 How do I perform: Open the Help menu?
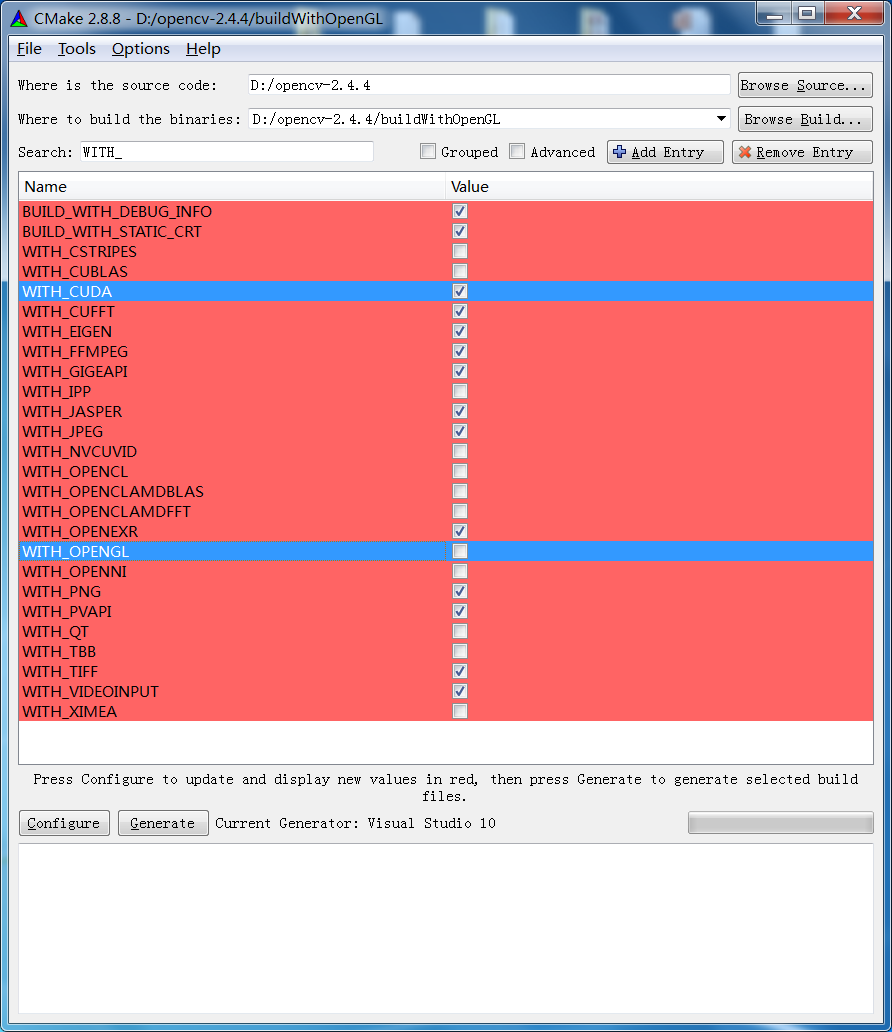pos(203,49)
